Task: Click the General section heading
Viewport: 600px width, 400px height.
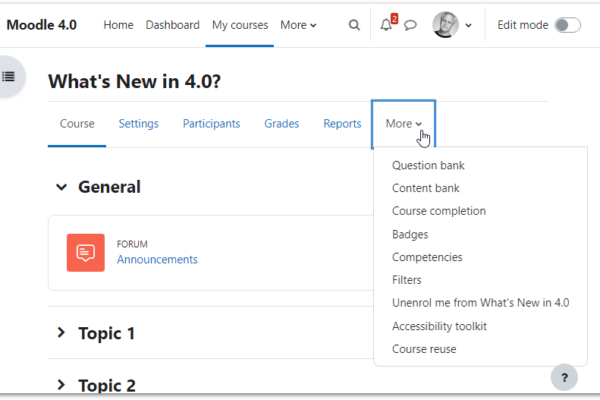Action: point(109,187)
